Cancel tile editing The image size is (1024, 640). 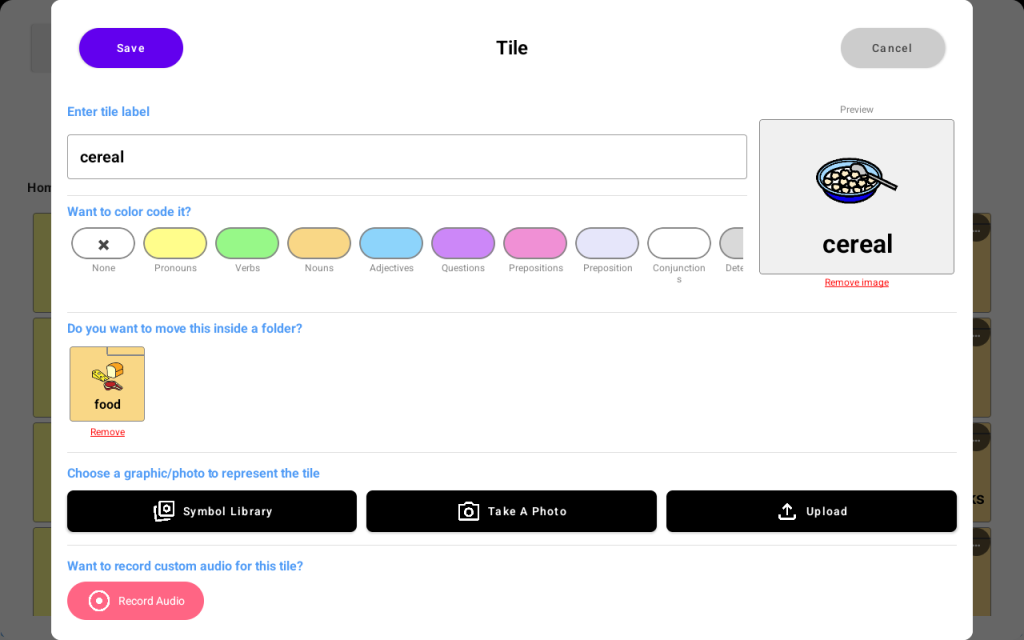(892, 48)
